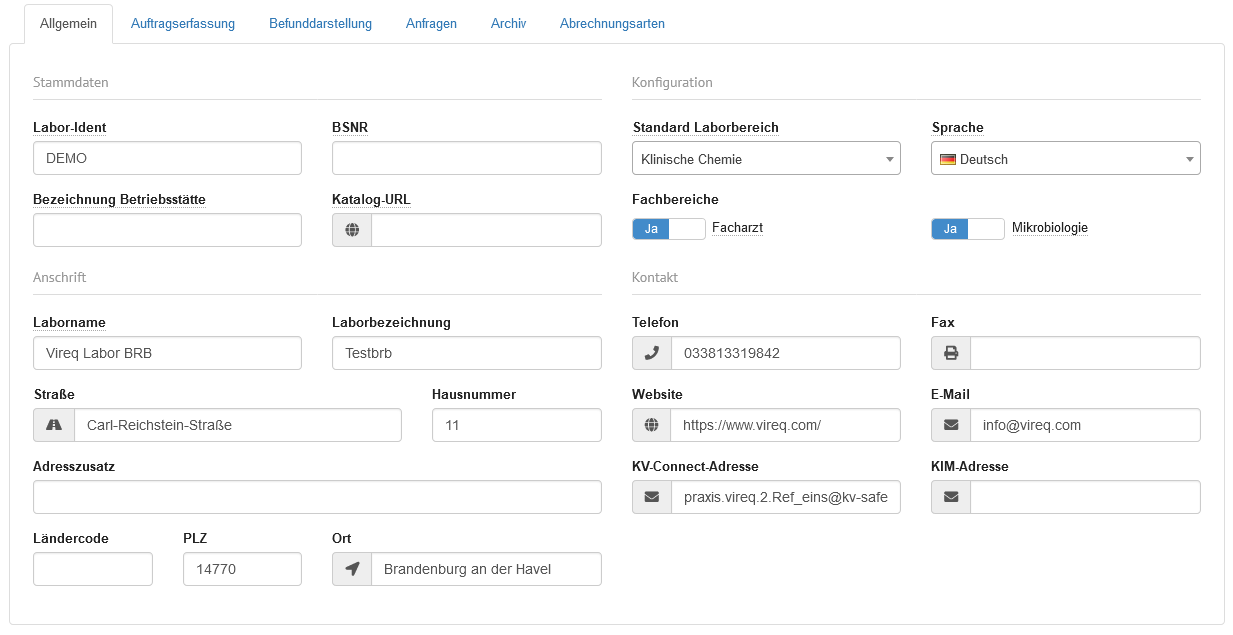Click the globe icon beside Website field
Viewport: 1233px width, 635px height.
tap(652, 425)
